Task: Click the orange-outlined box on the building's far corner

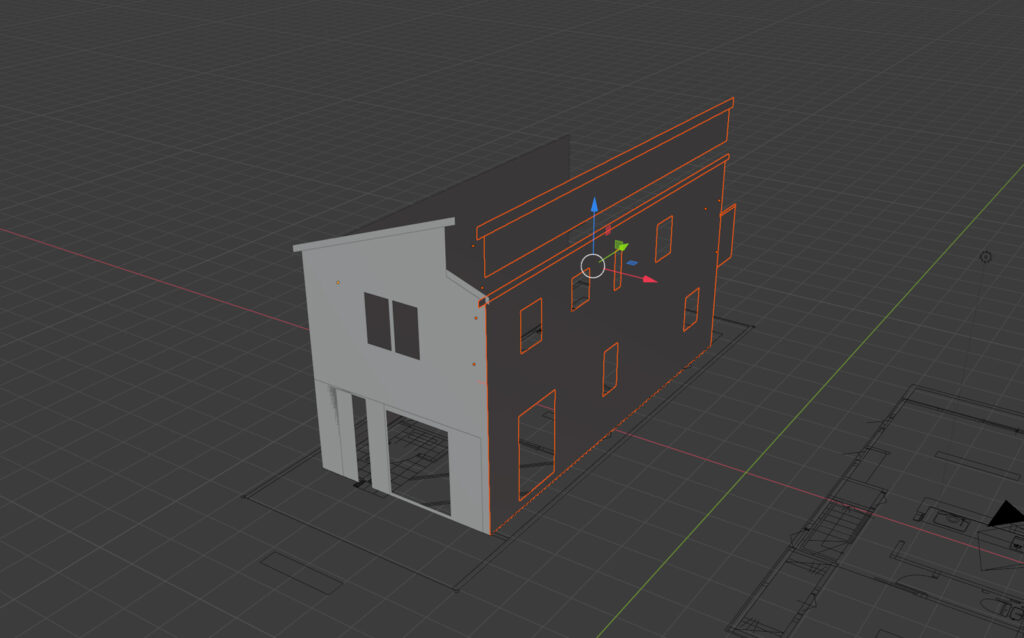Action: coord(726,235)
